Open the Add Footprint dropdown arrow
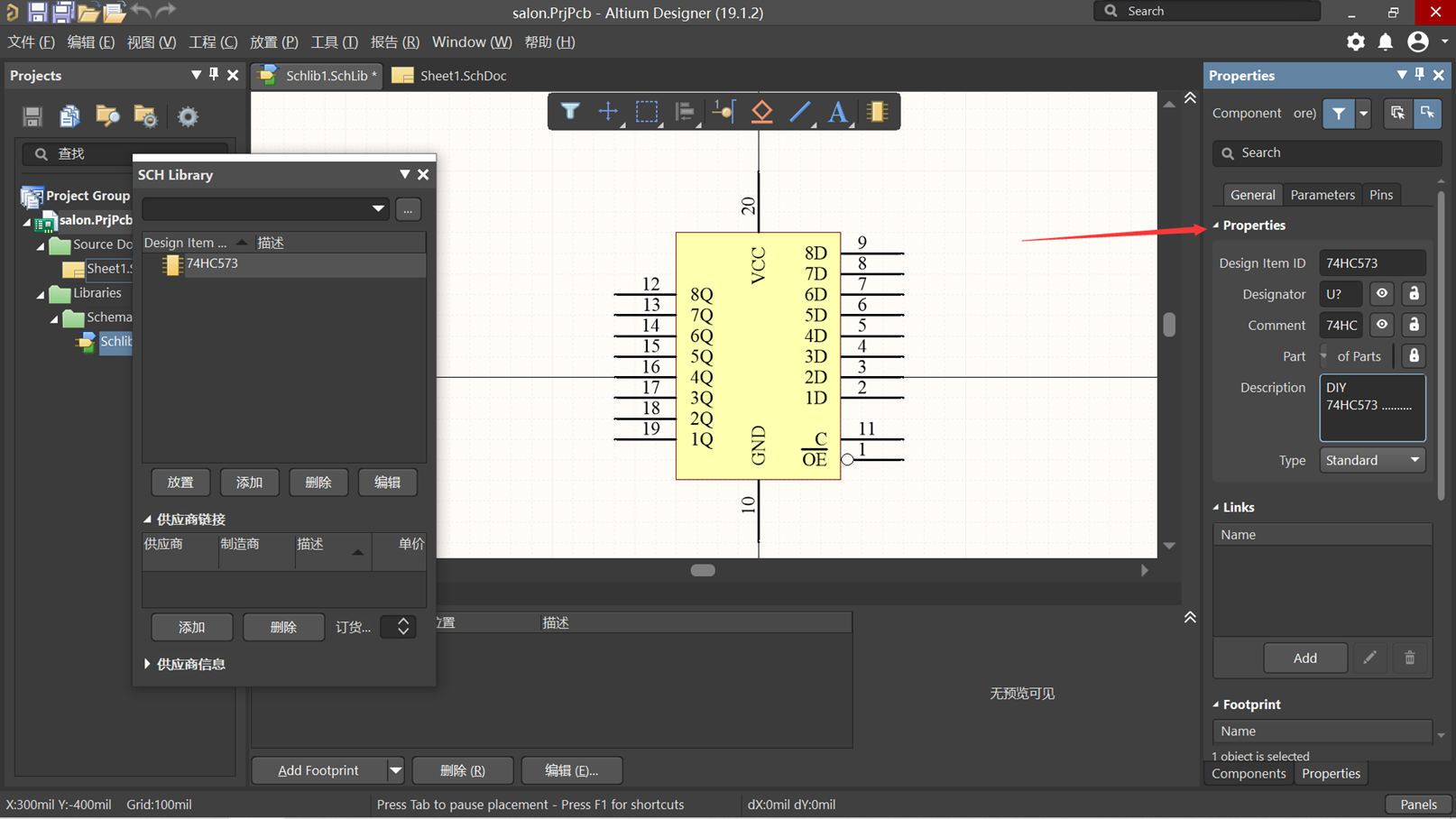 pyautogui.click(x=395, y=770)
